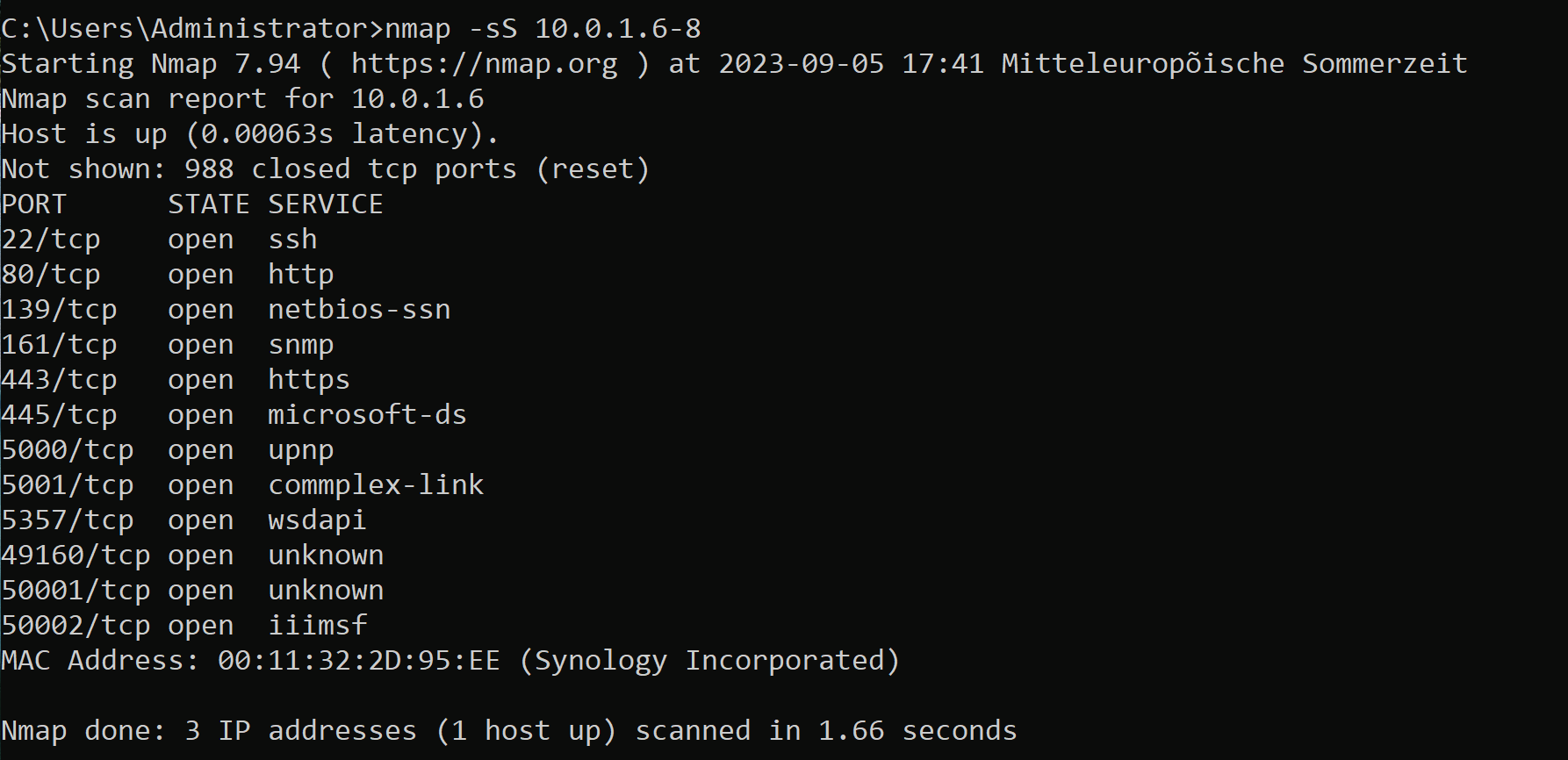This screenshot has height=760, width=1568.
Task: Click the 22/tcp port entry
Action: click(51, 240)
